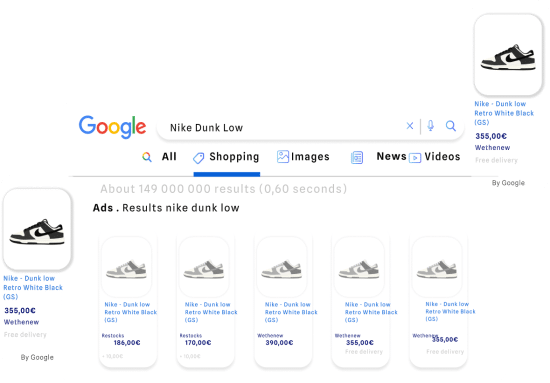Click the 390,00€ price
Screen dimensions: 550x383
coord(279,343)
